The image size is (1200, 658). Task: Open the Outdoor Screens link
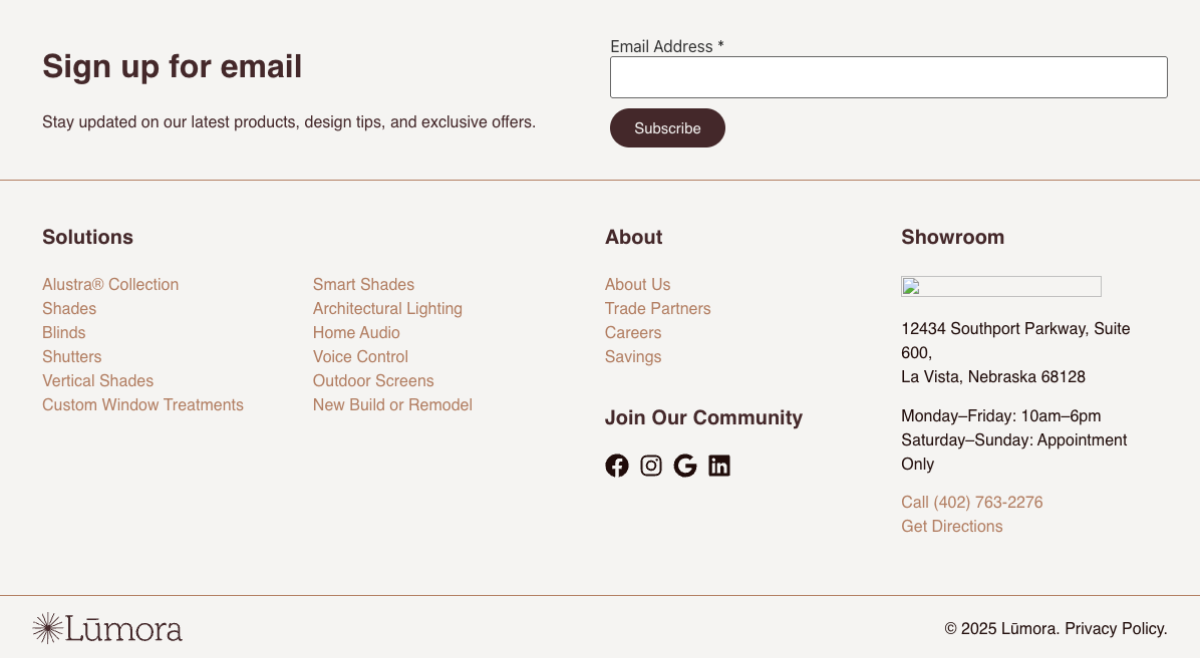click(373, 381)
